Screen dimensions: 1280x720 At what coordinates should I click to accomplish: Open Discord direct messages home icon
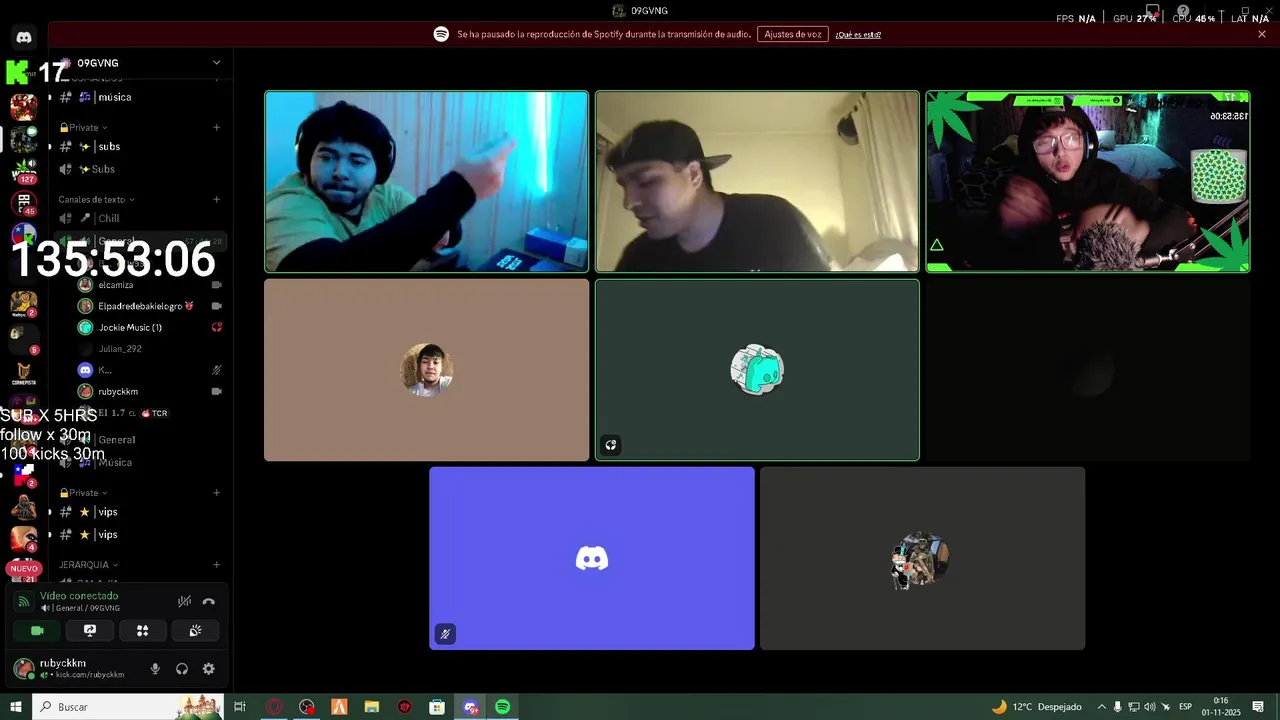pos(24,37)
